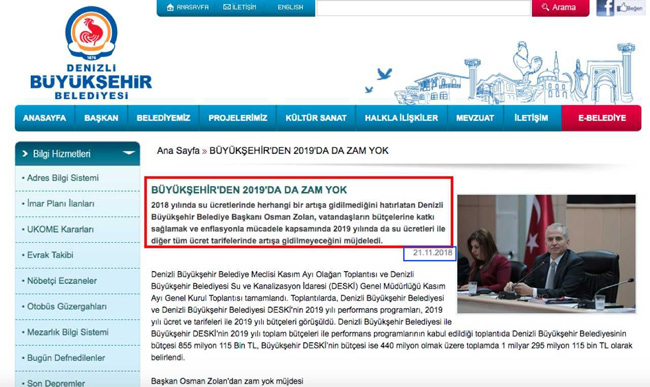Open the BAŞKAN menu item
The width and height of the screenshot is (650, 387).
101,118
